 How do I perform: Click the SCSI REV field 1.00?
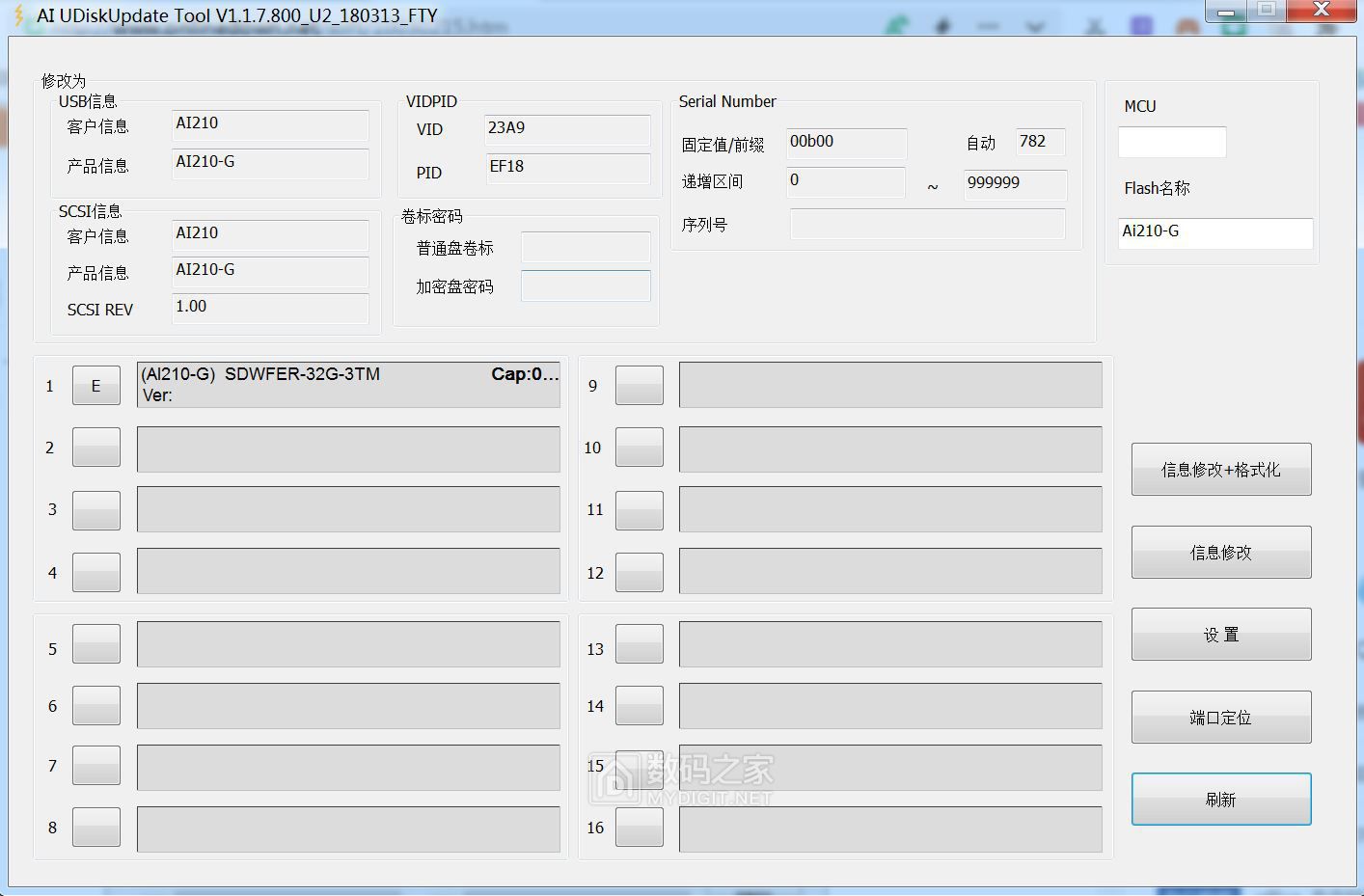270,309
